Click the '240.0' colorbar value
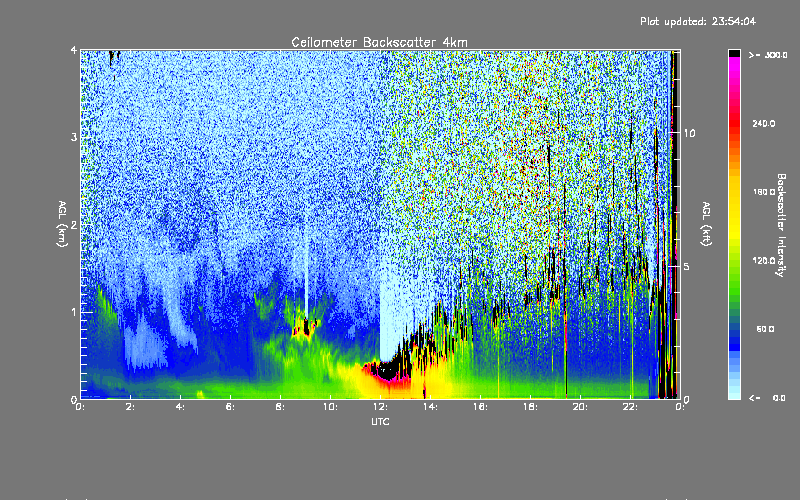This screenshot has height=500, width=800. [x=764, y=123]
